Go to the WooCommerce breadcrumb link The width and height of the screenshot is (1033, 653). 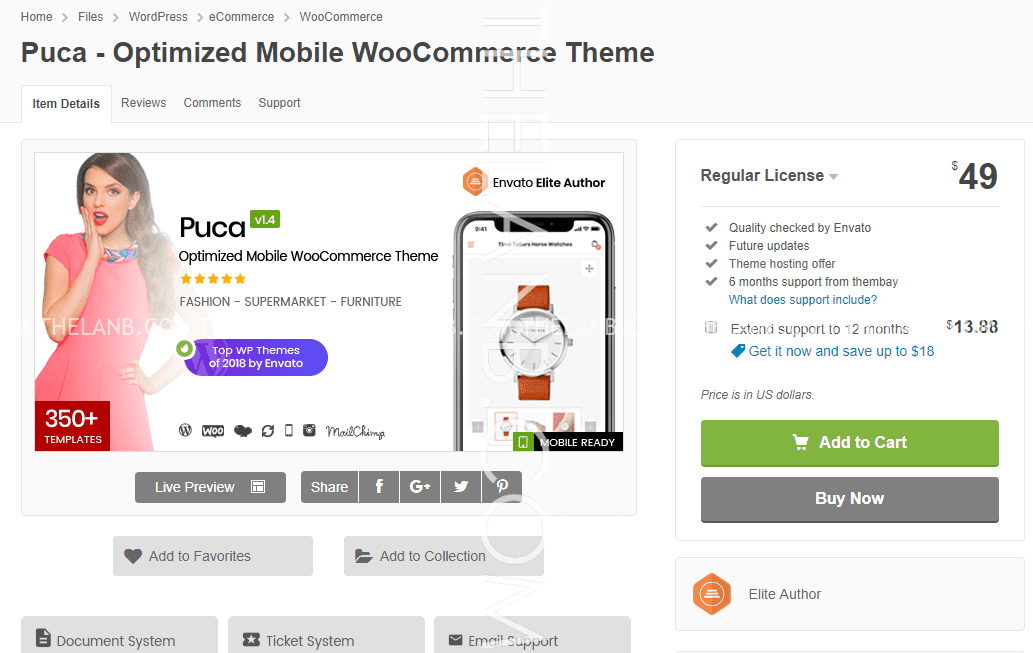[x=341, y=16]
